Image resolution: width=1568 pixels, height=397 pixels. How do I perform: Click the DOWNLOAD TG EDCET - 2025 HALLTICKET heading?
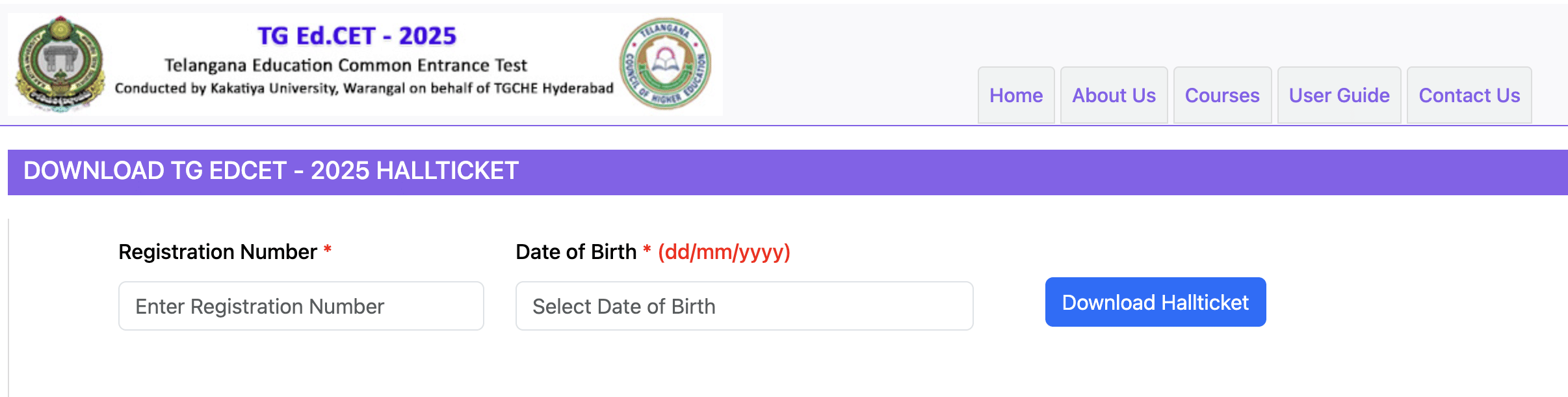(271, 171)
